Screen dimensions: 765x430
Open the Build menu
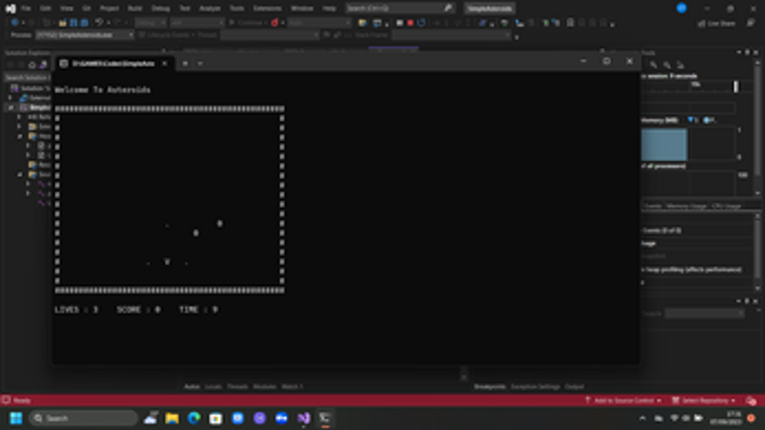coord(135,8)
